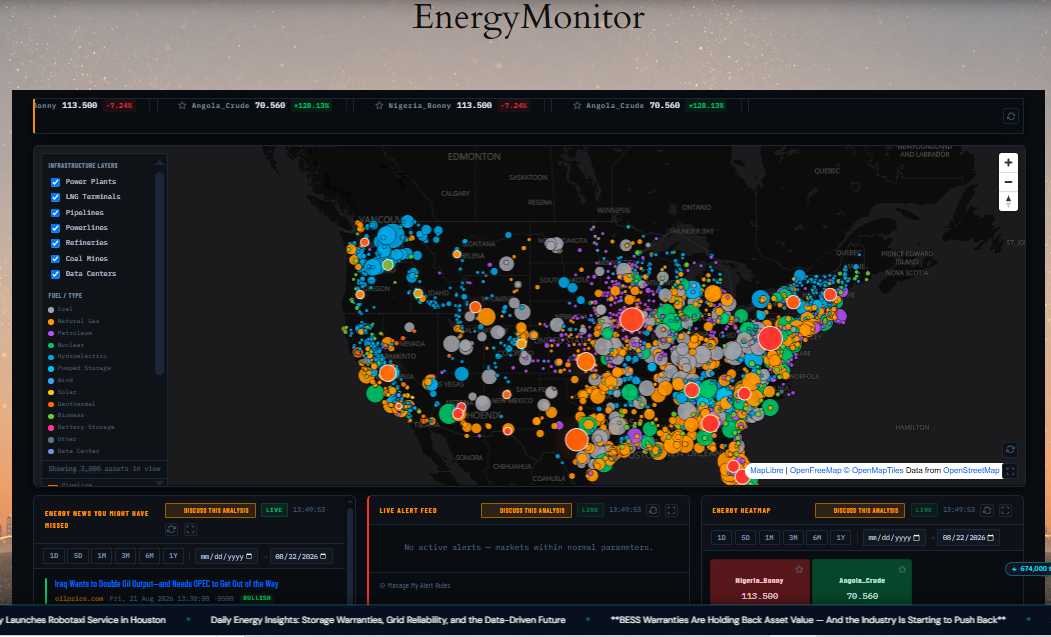Screen dimensions: 1051x637
Task: Discuss This Analysis in Energy News panel
Action: [210, 510]
